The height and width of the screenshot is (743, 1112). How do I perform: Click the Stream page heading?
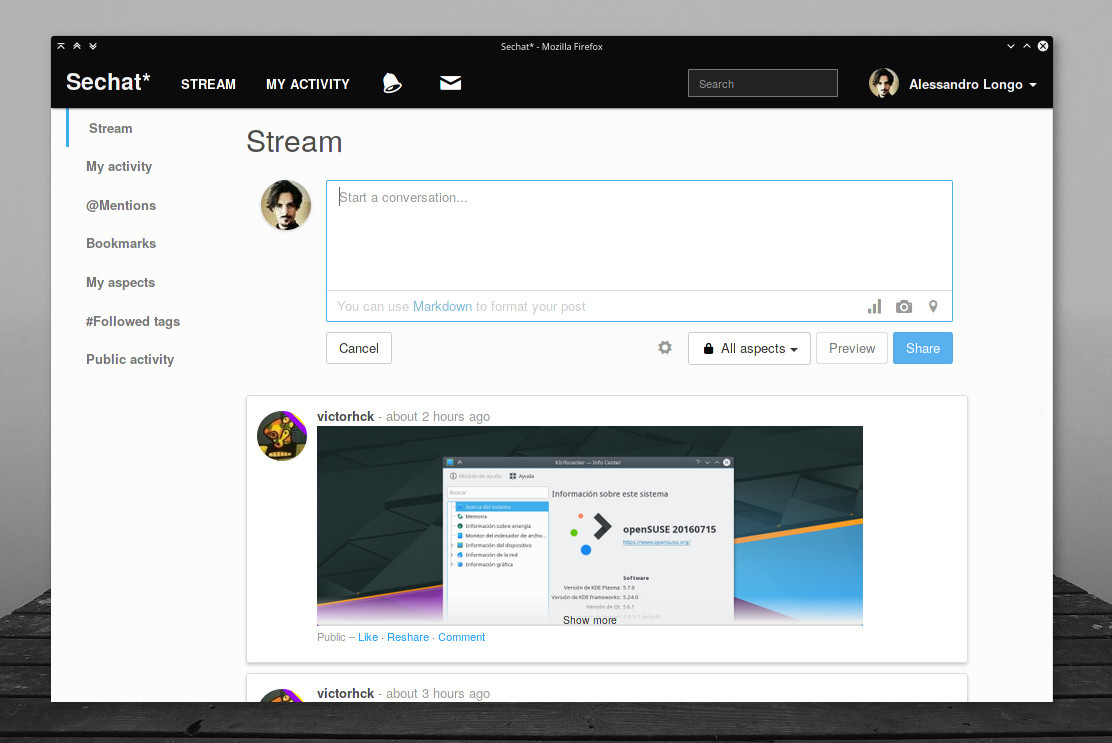coord(294,142)
